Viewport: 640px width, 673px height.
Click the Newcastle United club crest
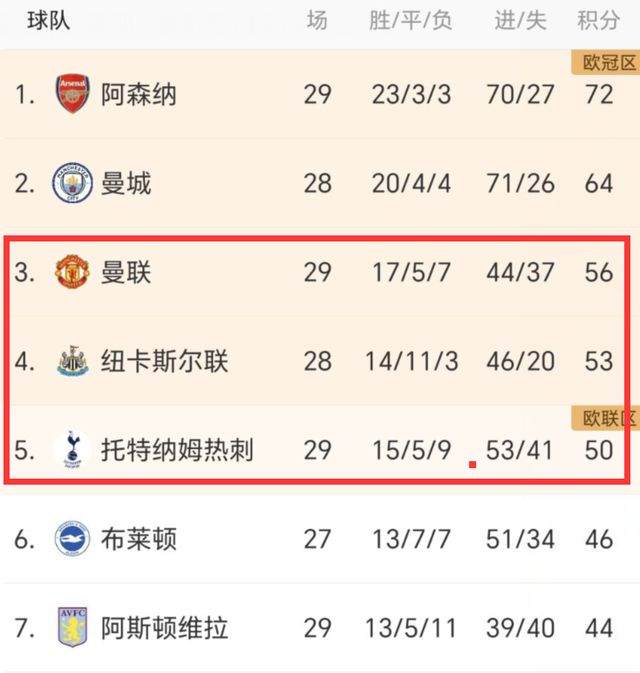point(73,361)
